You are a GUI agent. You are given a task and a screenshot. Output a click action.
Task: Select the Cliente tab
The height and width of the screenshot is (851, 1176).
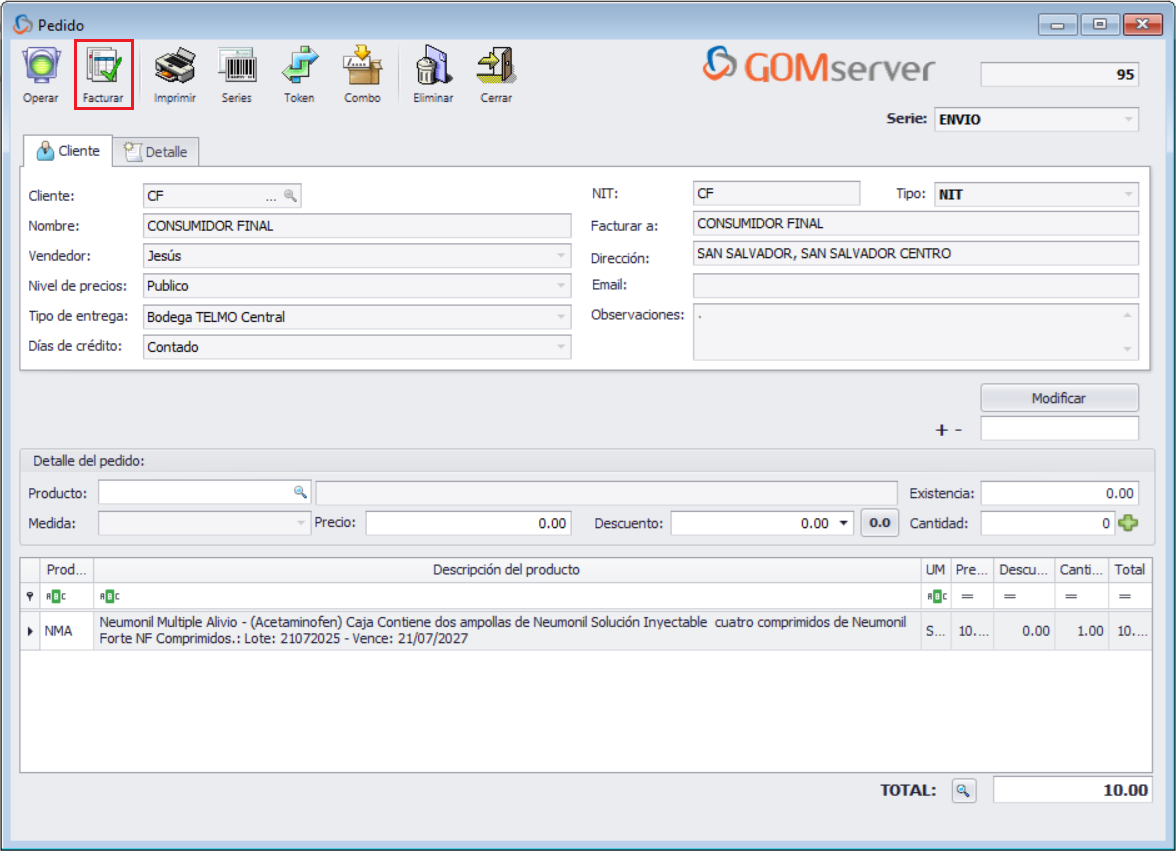click(68, 151)
